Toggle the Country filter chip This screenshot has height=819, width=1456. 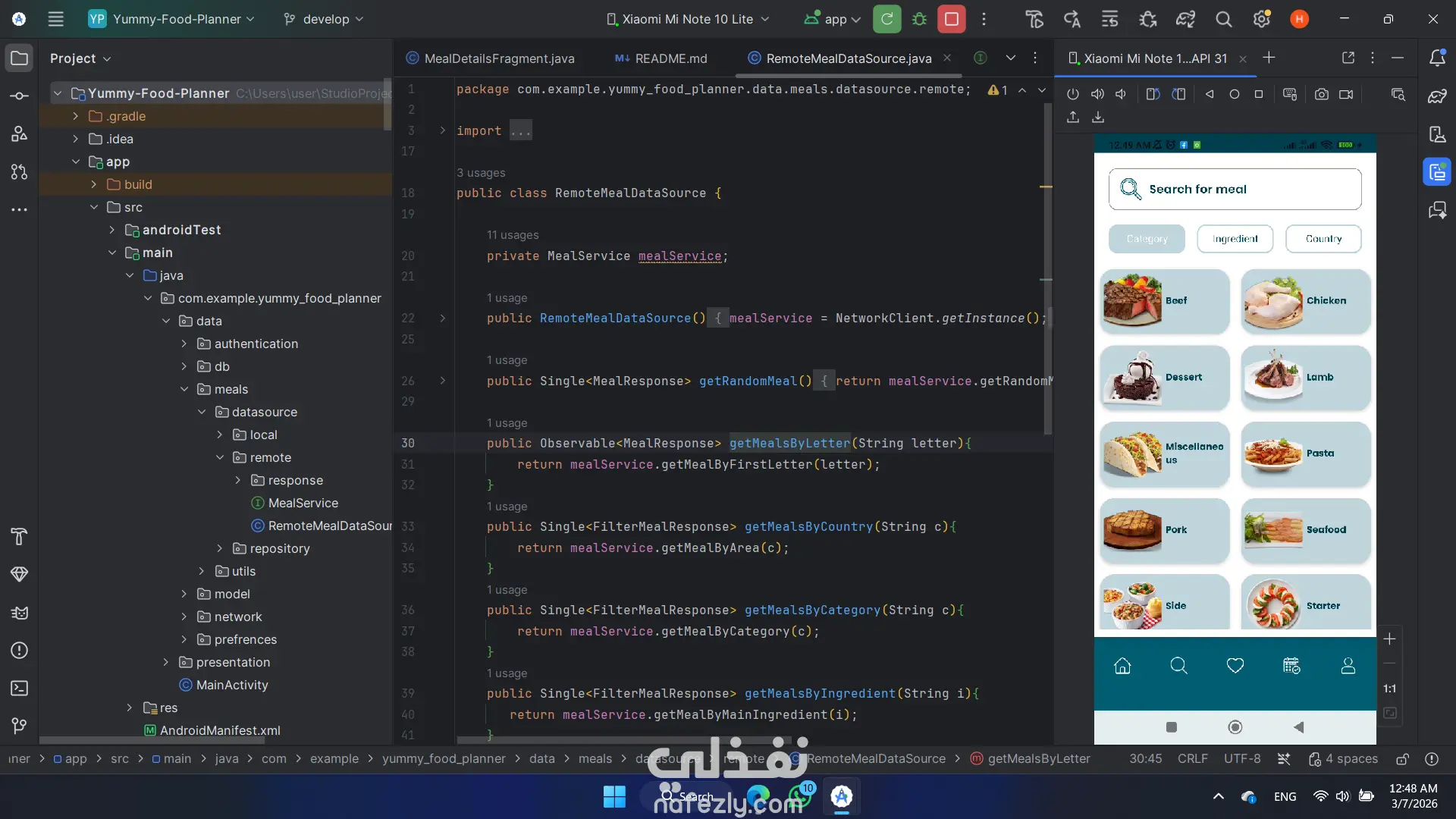1323,239
